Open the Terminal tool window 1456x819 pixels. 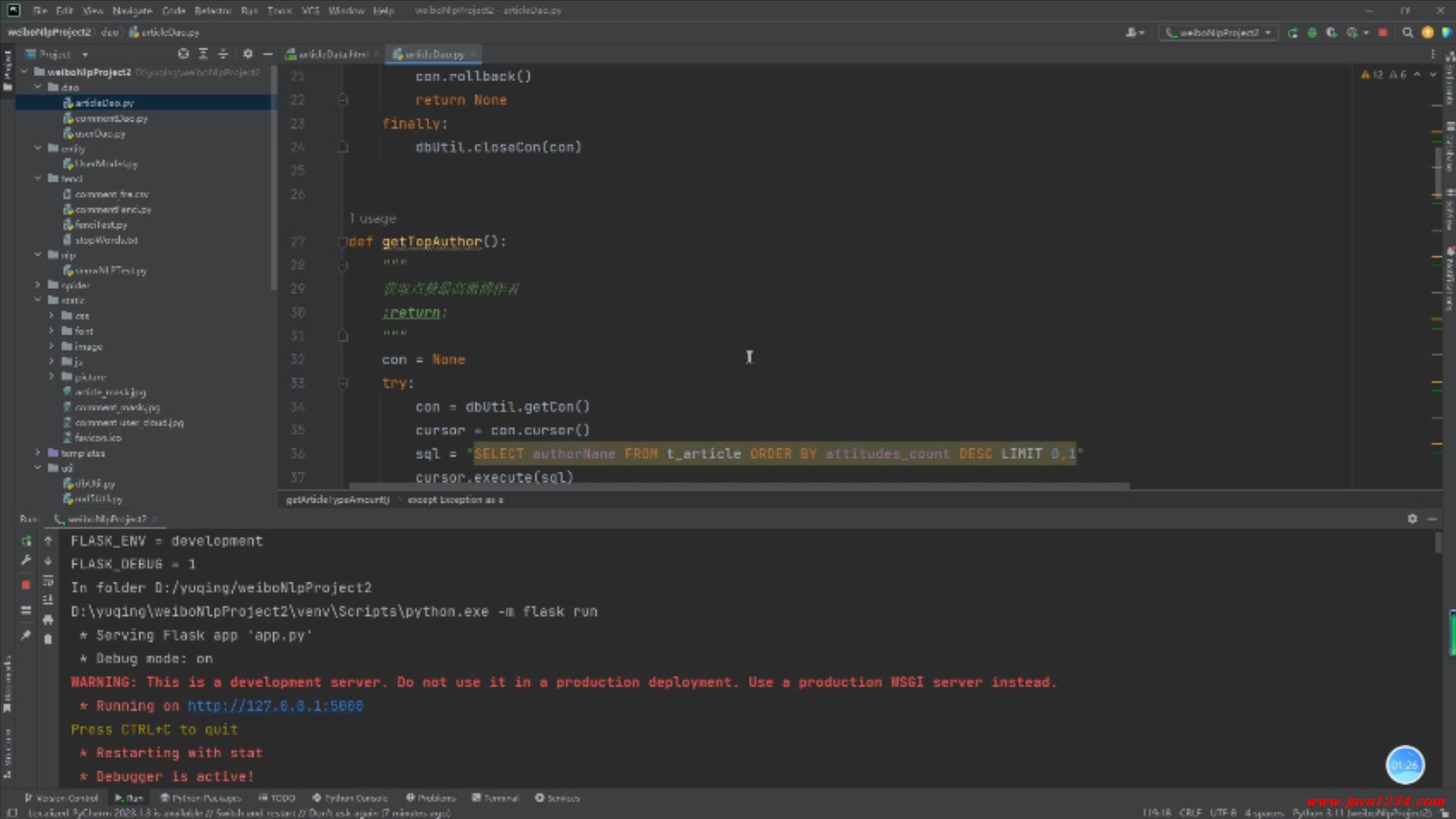click(495, 798)
